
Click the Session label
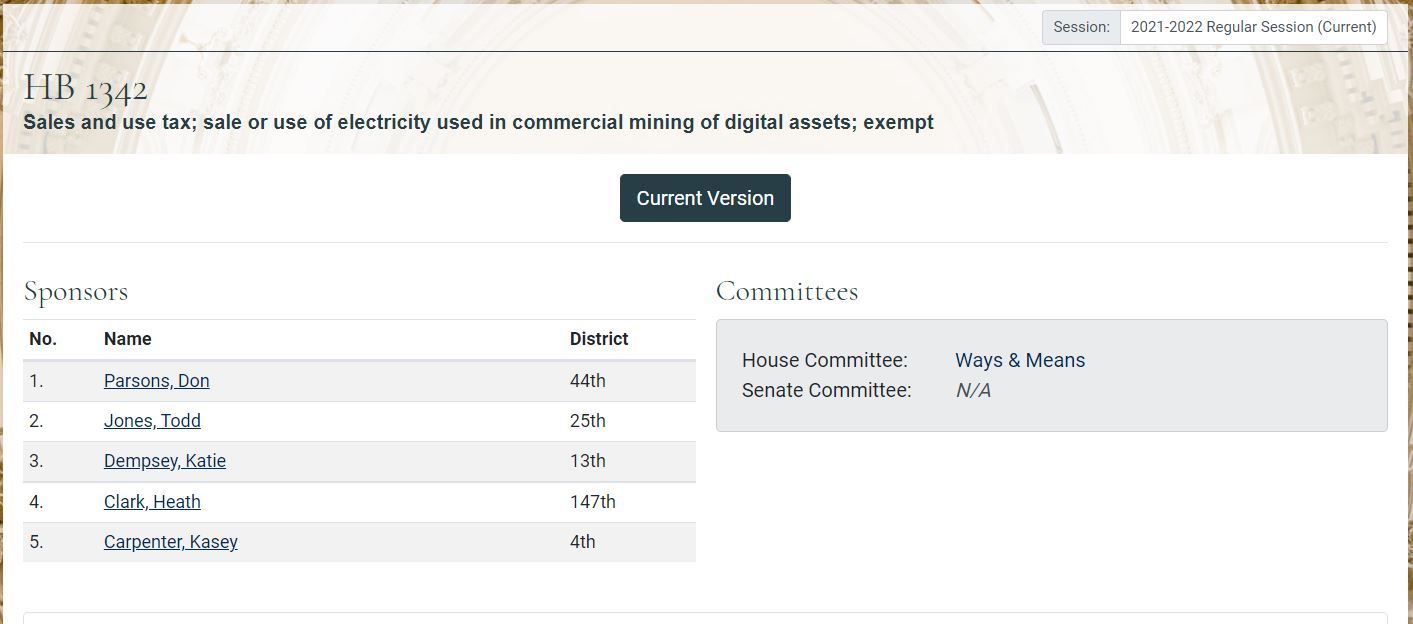[1081, 27]
